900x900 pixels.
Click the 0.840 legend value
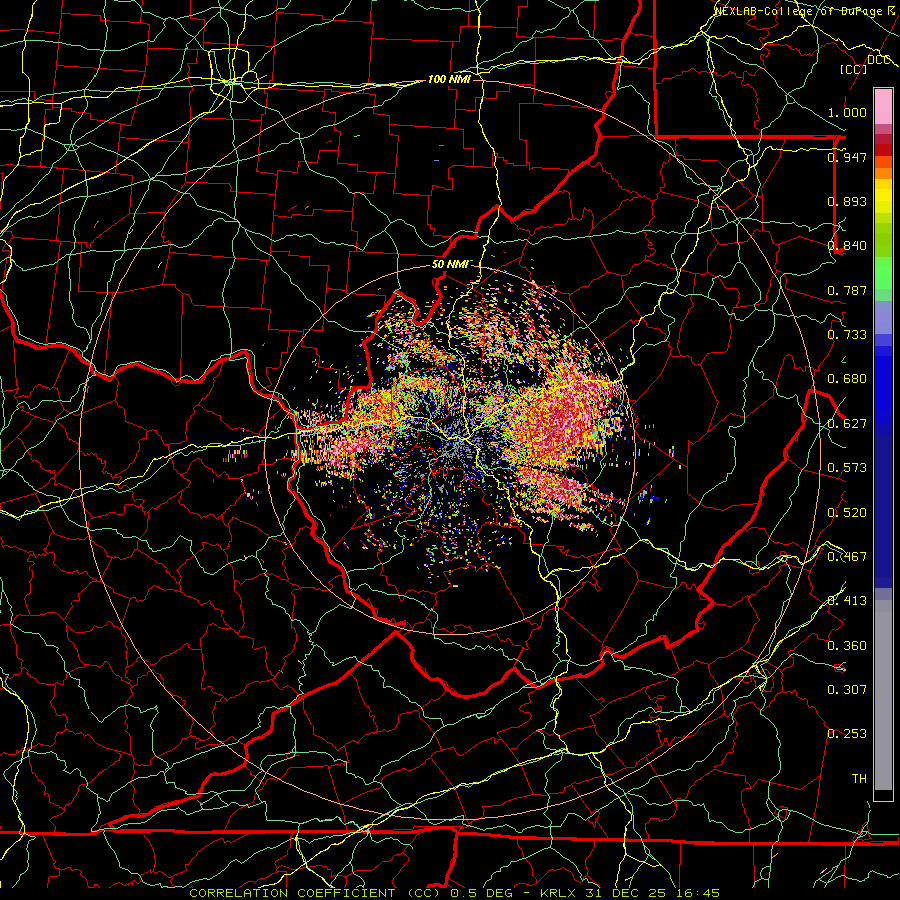[x=847, y=246]
